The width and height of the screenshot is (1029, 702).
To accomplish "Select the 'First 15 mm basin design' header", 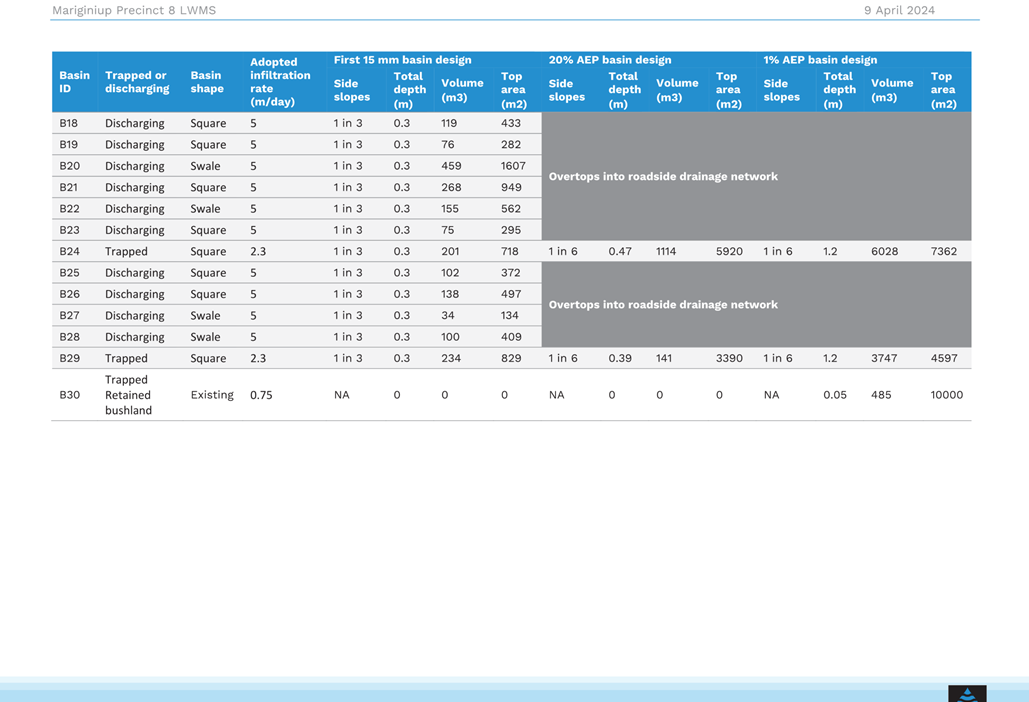I will tap(402, 60).
